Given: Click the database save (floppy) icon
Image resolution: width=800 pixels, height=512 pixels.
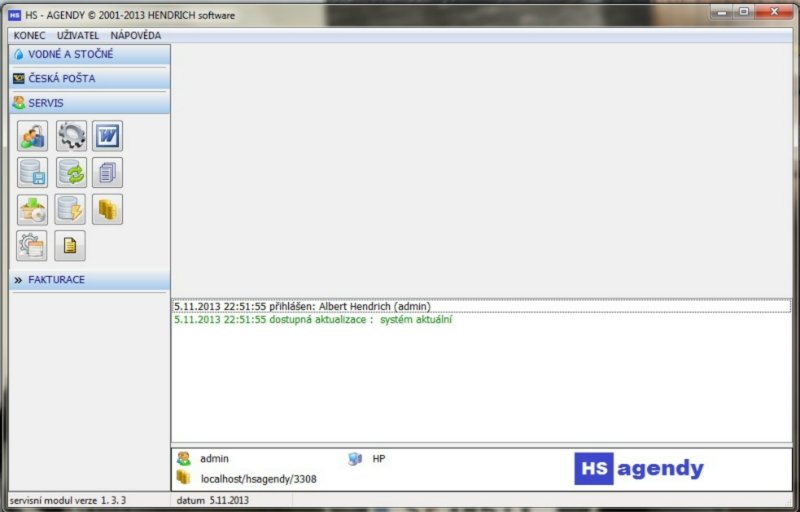Looking at the screenshot, I should 33,172.
